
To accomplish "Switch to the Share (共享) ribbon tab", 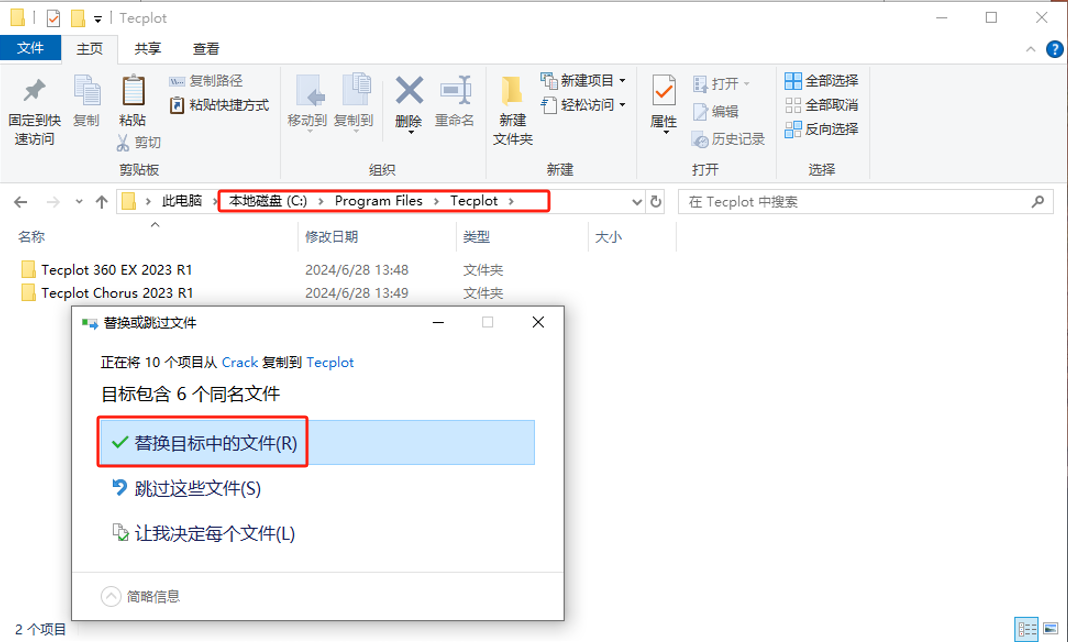I will point(148,49).
